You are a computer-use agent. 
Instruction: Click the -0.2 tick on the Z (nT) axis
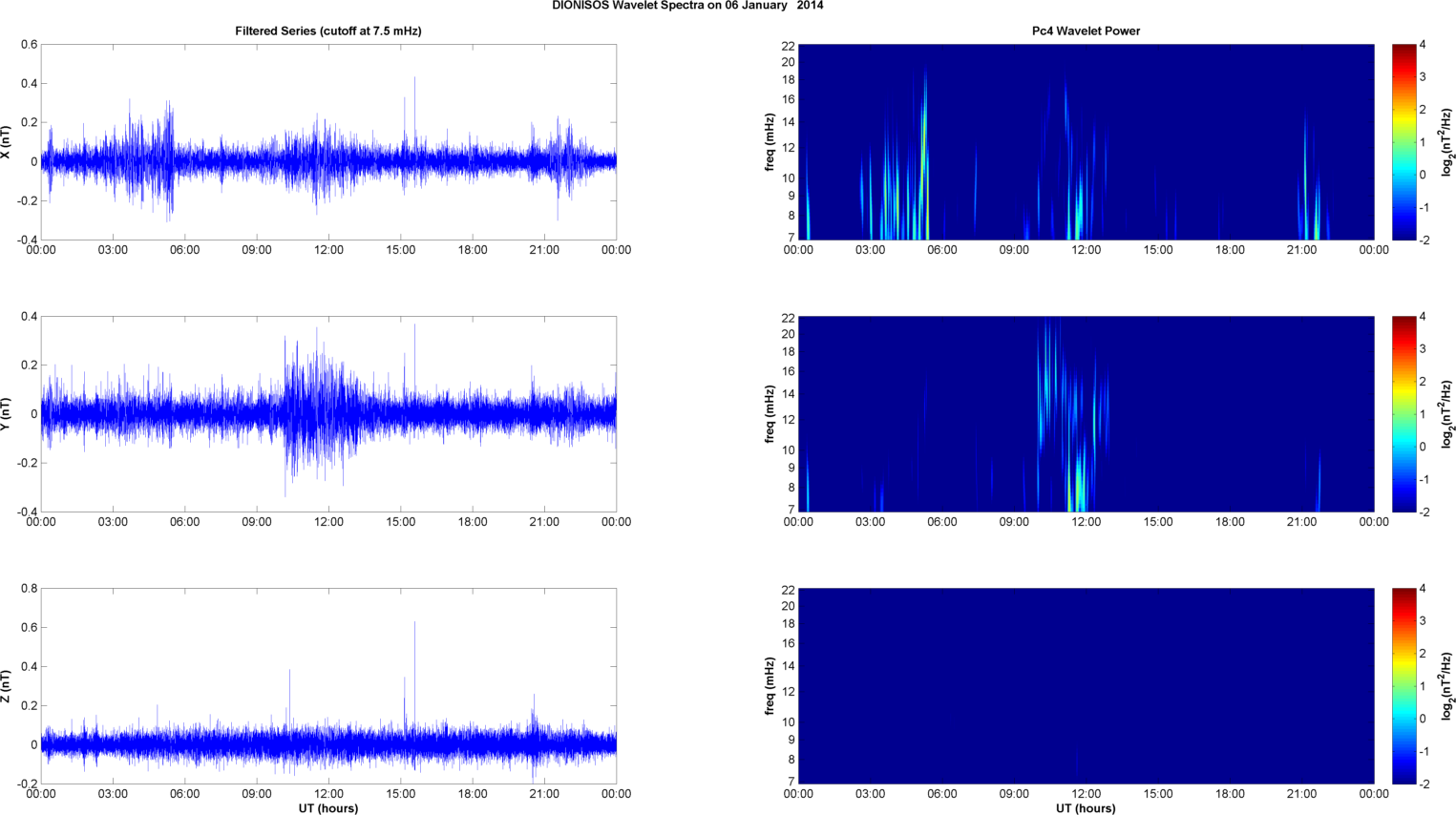[x=27, y=784]
